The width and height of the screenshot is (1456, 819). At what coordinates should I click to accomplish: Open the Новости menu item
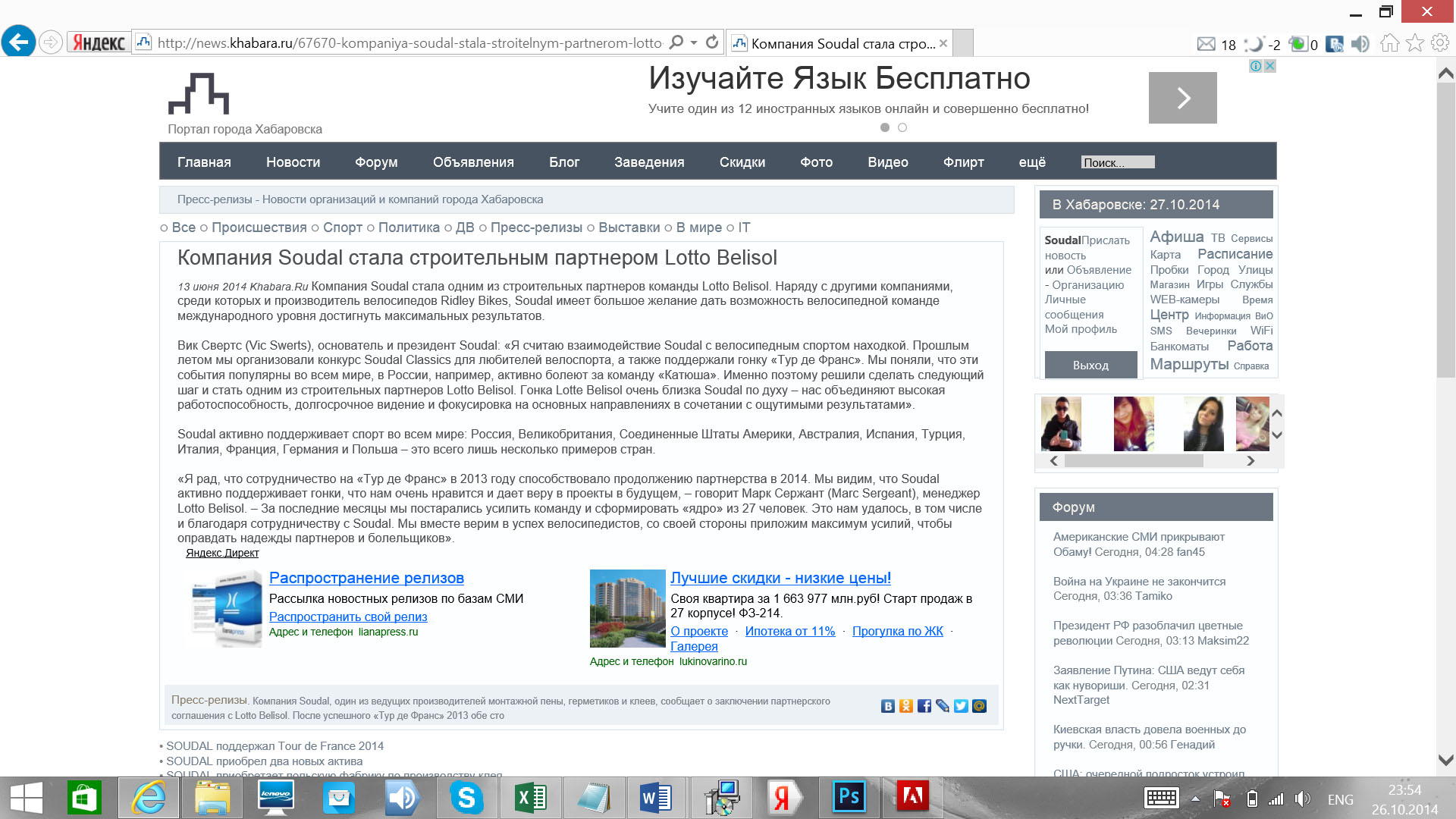(x=293, y=162)
